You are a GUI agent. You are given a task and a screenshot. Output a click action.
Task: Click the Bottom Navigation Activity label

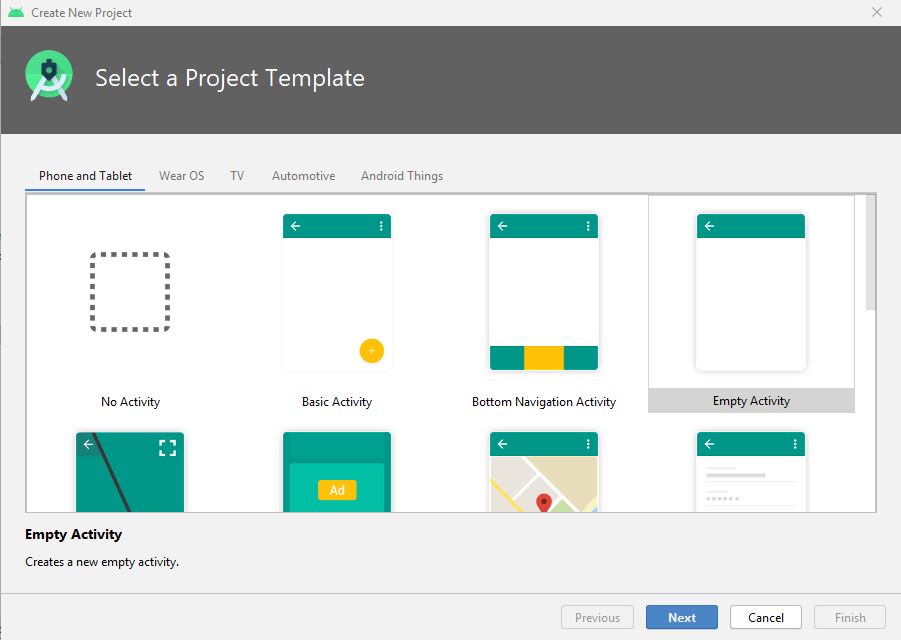pos(544,402)
